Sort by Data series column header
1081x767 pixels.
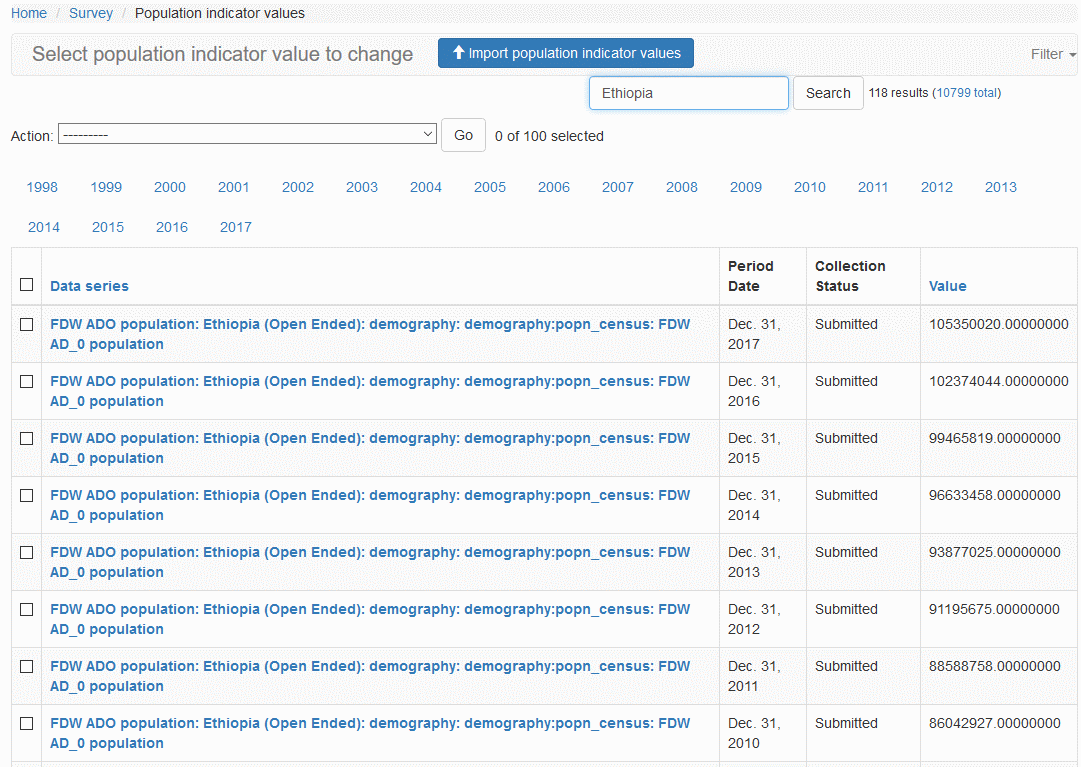click(89, 286)
